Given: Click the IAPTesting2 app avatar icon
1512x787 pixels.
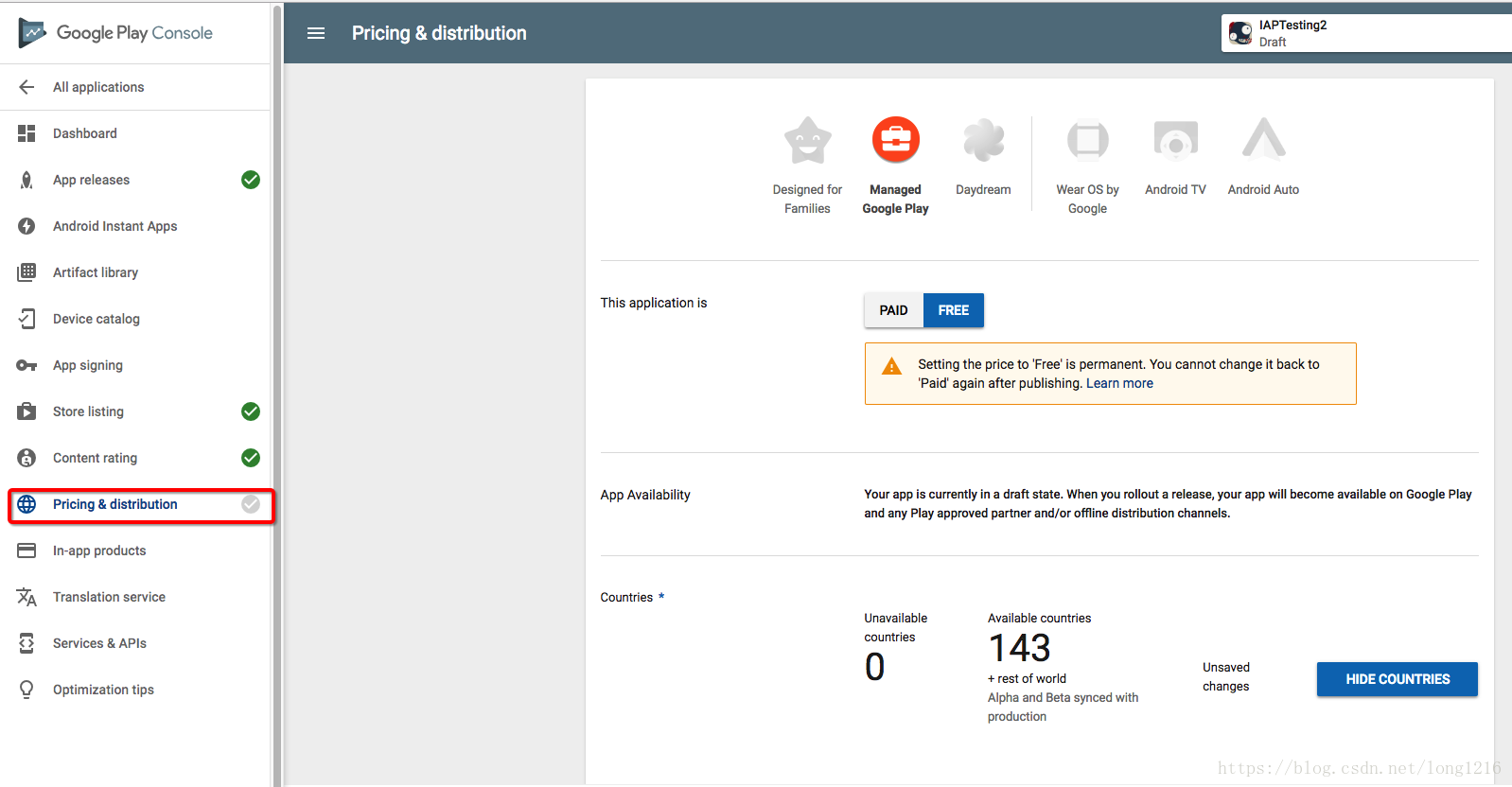Looking at the screenshot, I should pyautogui.click(x=1240, y=33).
